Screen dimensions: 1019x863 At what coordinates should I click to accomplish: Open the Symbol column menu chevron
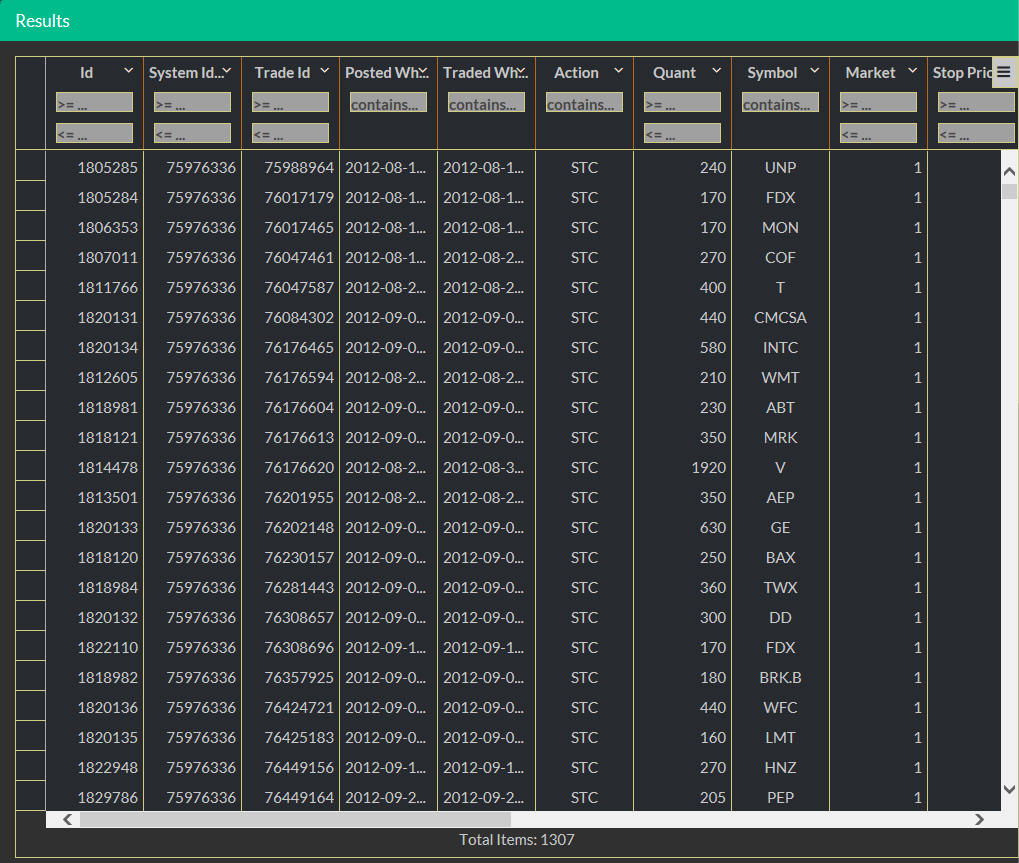[x=814, y=71]
